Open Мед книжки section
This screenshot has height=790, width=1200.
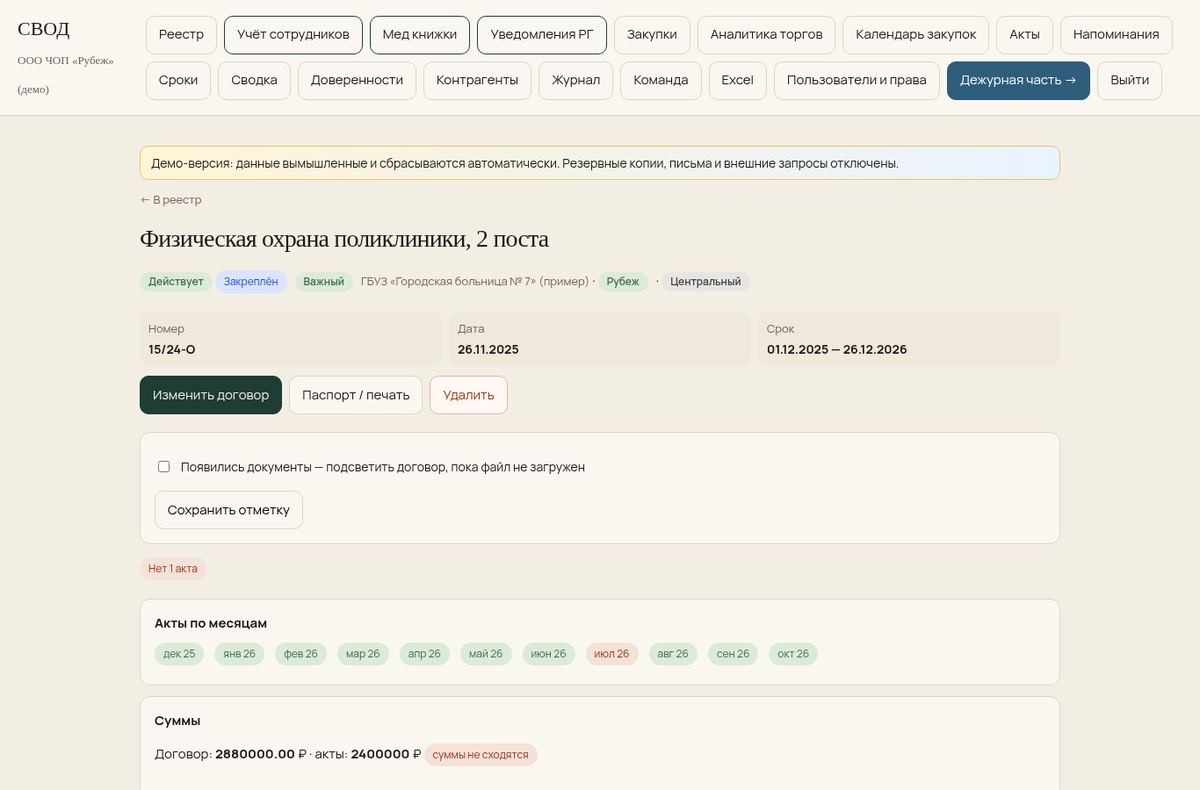pos(420,35)
